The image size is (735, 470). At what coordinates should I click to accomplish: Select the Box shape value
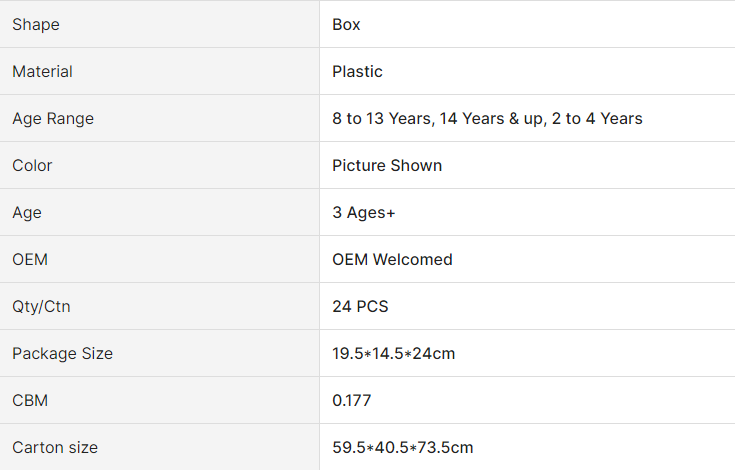[x=346, y=24]
